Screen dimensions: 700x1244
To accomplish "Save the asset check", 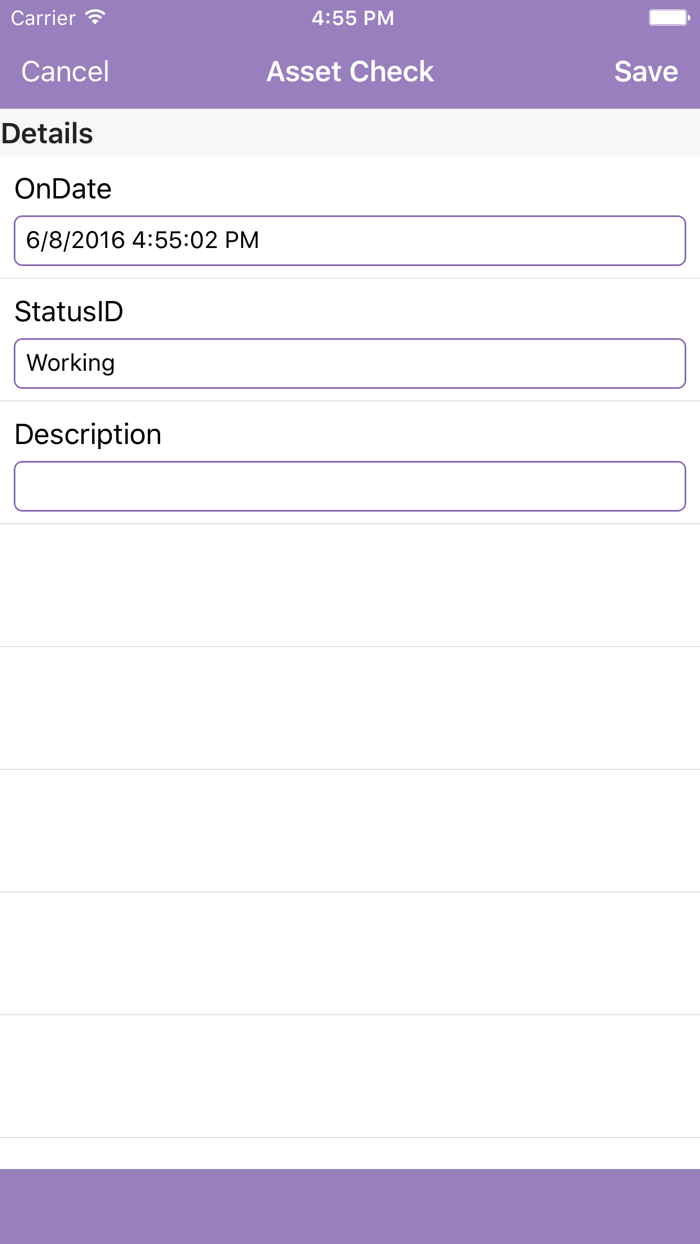I will click(x=645, y=72).
